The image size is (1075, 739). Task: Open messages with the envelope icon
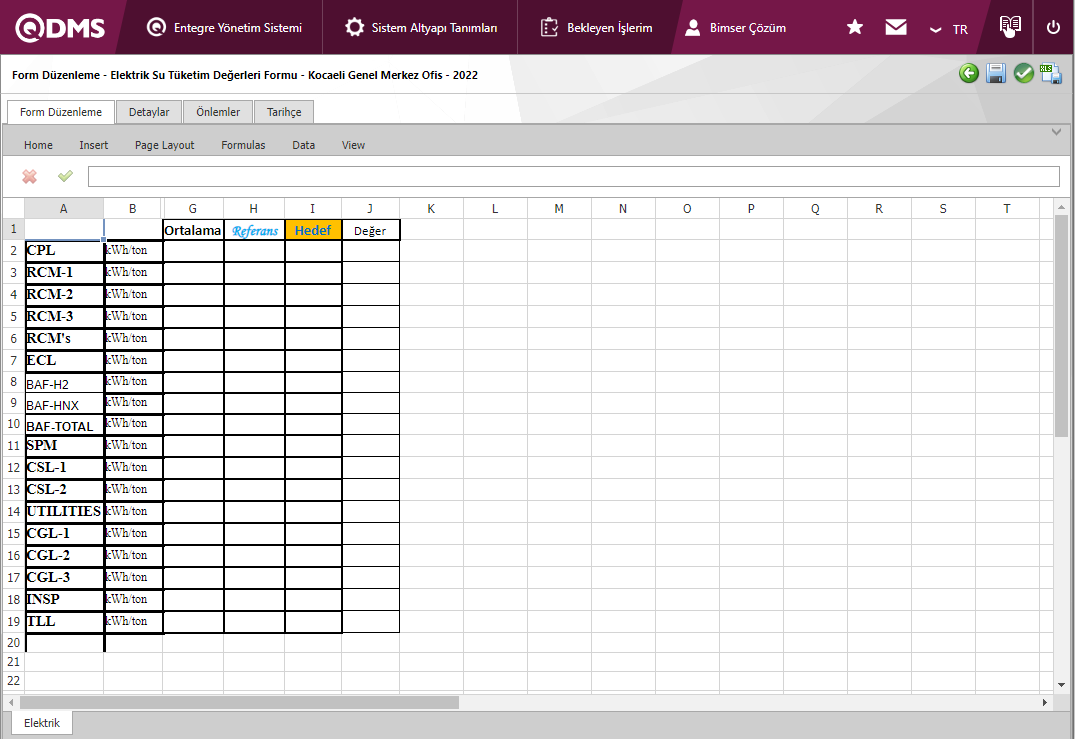pyautogui.click(x=896, y=27)
